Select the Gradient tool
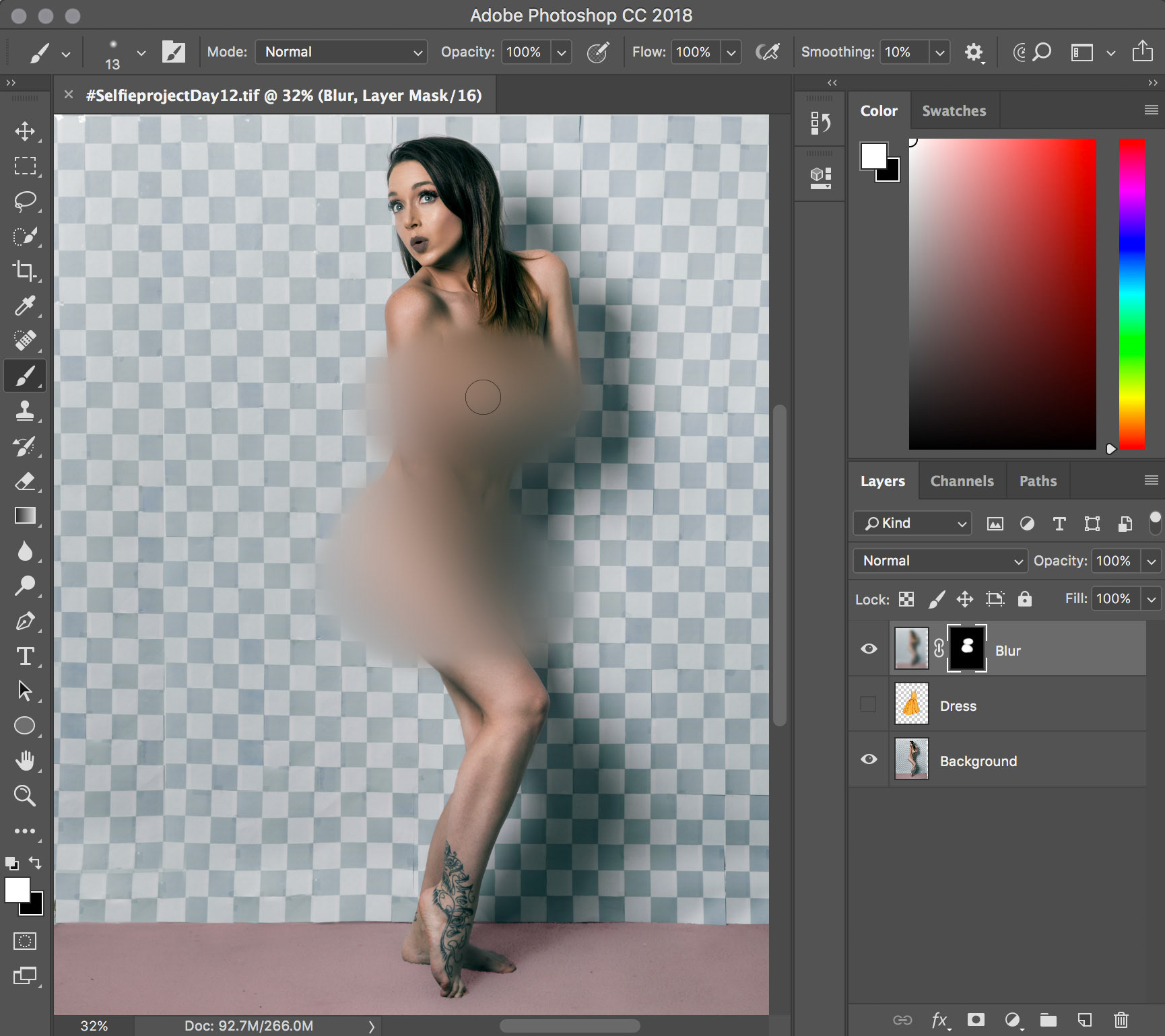 [x=25, y=516]
